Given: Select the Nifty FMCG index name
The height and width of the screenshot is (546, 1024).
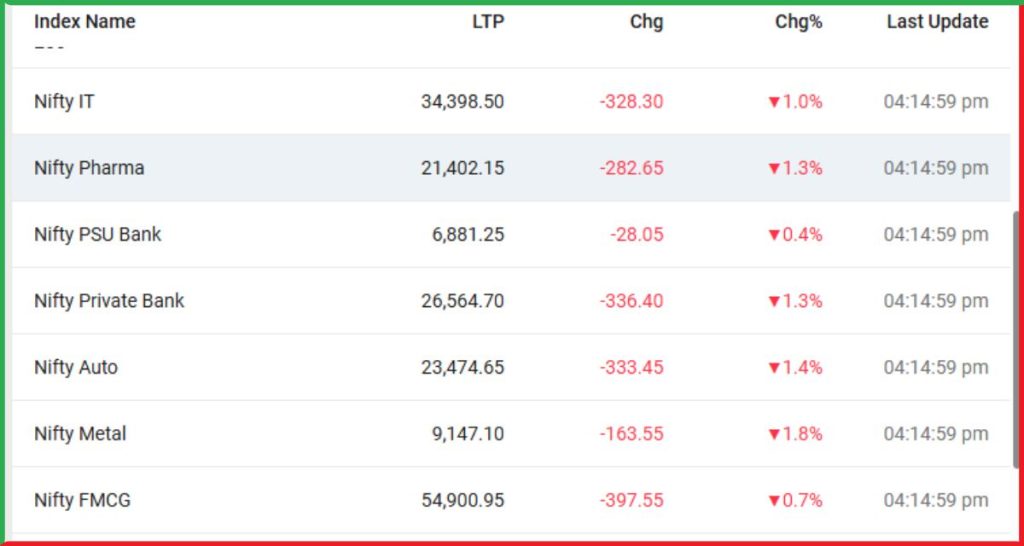Looking at the screenshot, I should [82, 500].
